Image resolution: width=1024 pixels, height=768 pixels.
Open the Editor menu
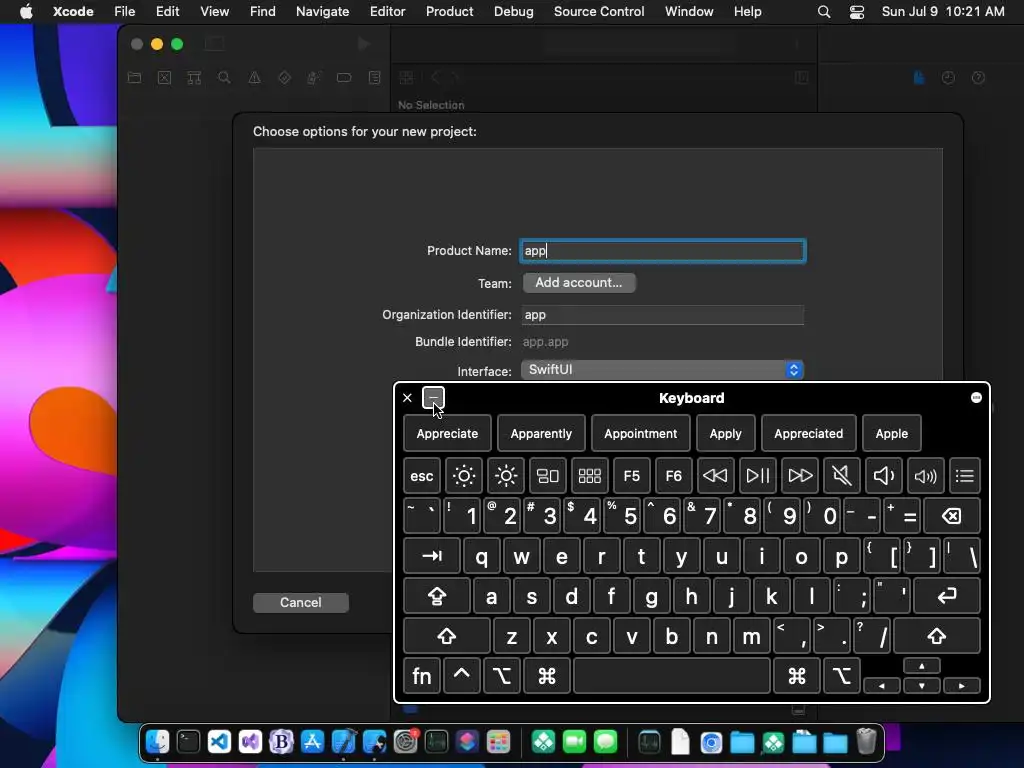coord(387,12)
